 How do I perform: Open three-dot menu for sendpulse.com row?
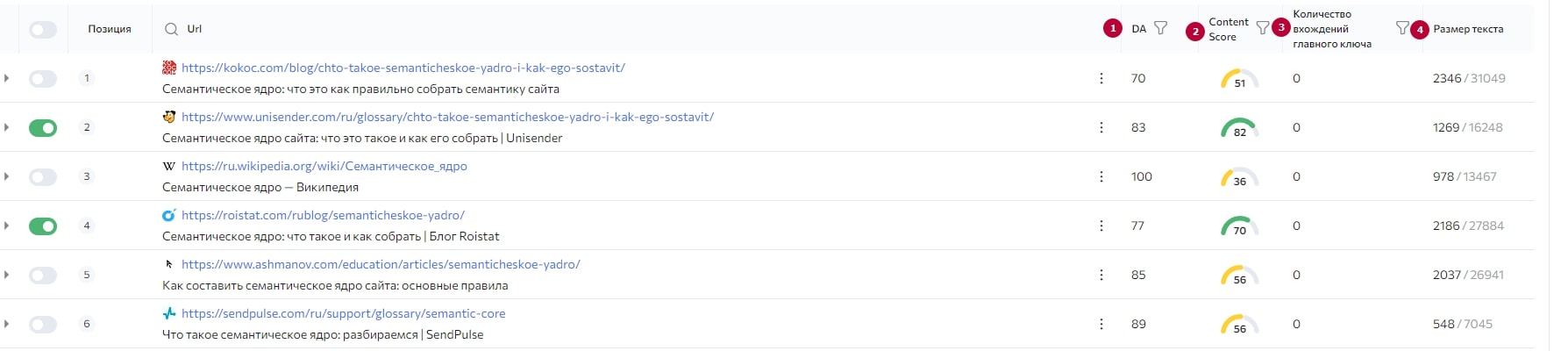(1101, 324)
